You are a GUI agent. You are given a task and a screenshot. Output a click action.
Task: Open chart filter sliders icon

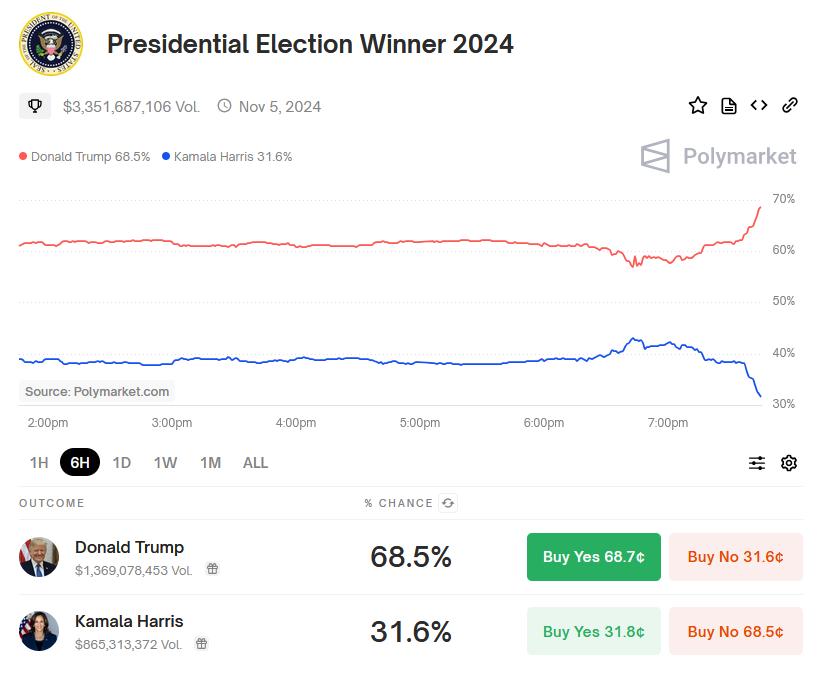click(x=757, y=463)
